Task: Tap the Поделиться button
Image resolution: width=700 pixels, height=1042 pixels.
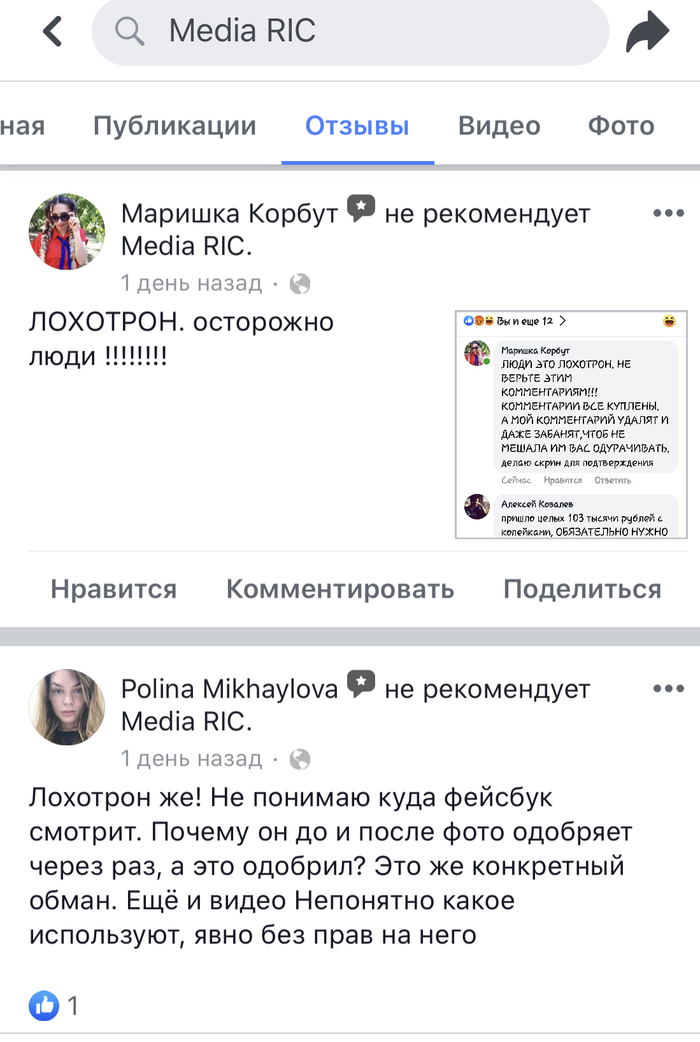Action: pyautogui.click(x=582, y=589)
